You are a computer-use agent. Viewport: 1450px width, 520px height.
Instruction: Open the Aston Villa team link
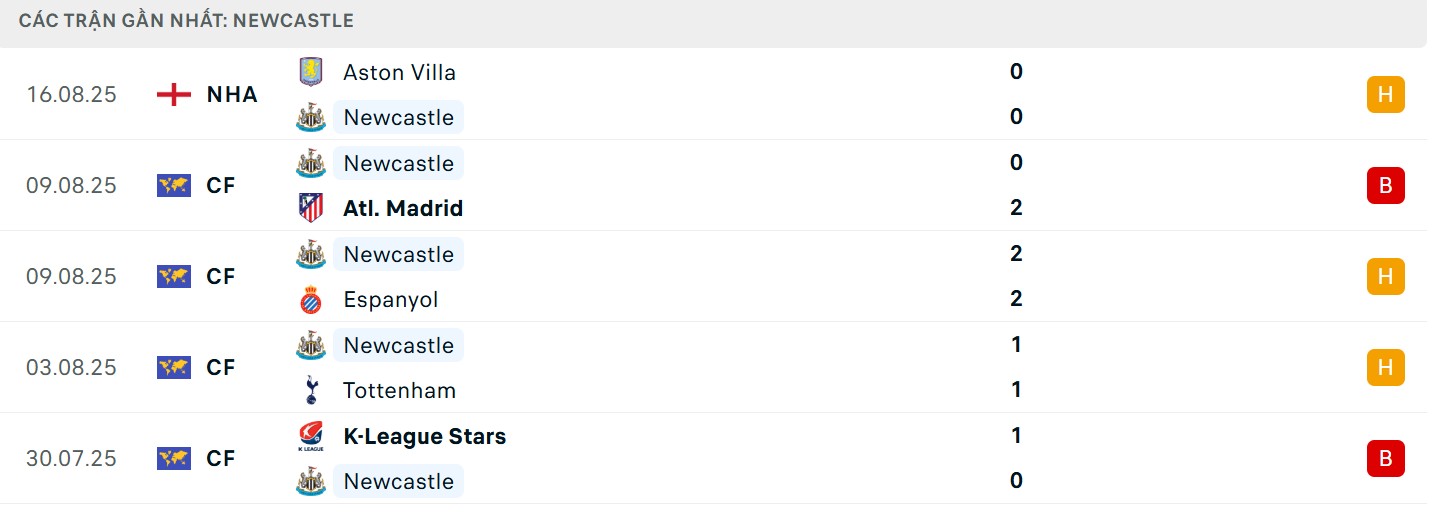point(399,72)
